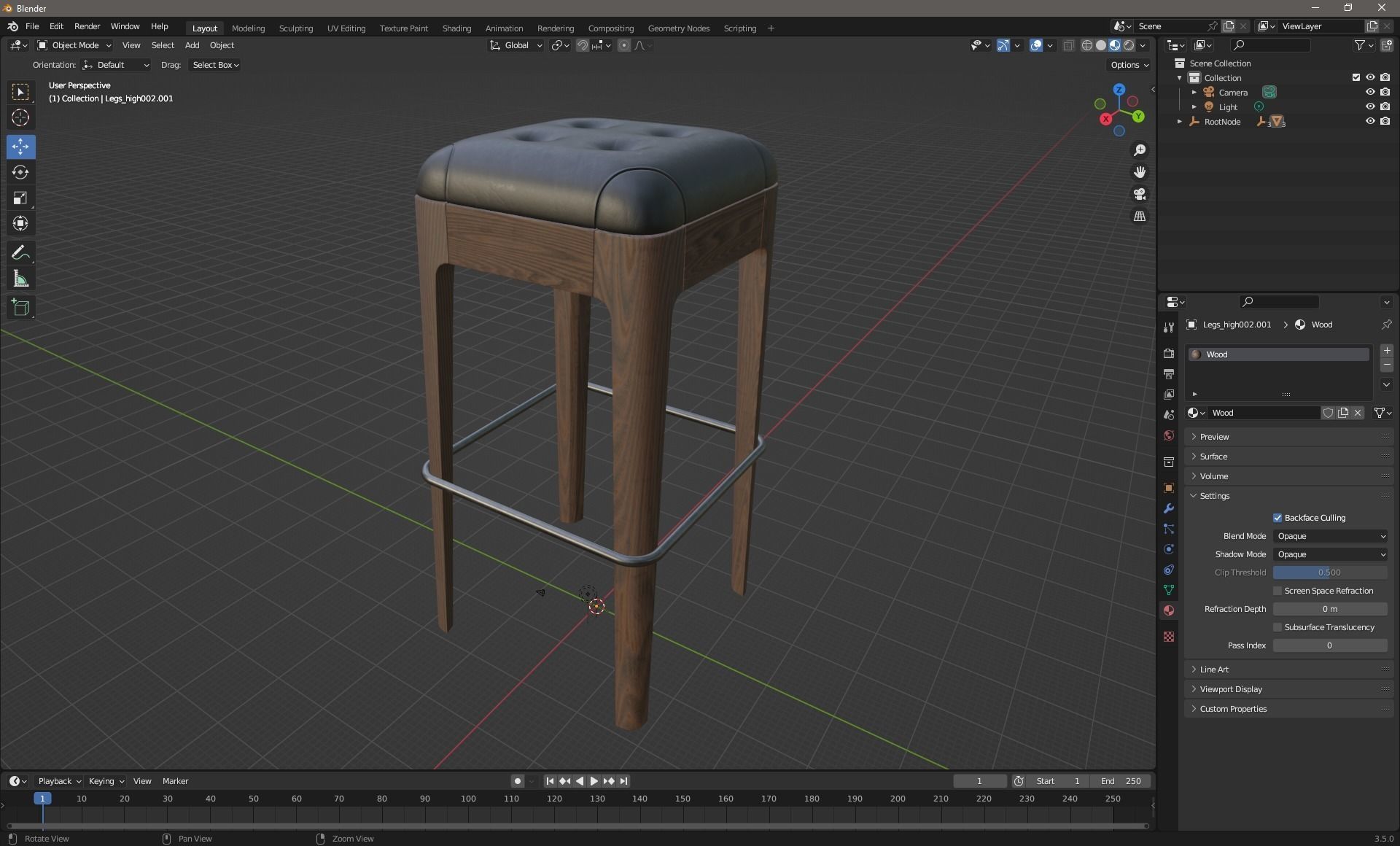Toggle Backface Culling checkbox
The image size is (1400, 846).
tap(1277, 518)
